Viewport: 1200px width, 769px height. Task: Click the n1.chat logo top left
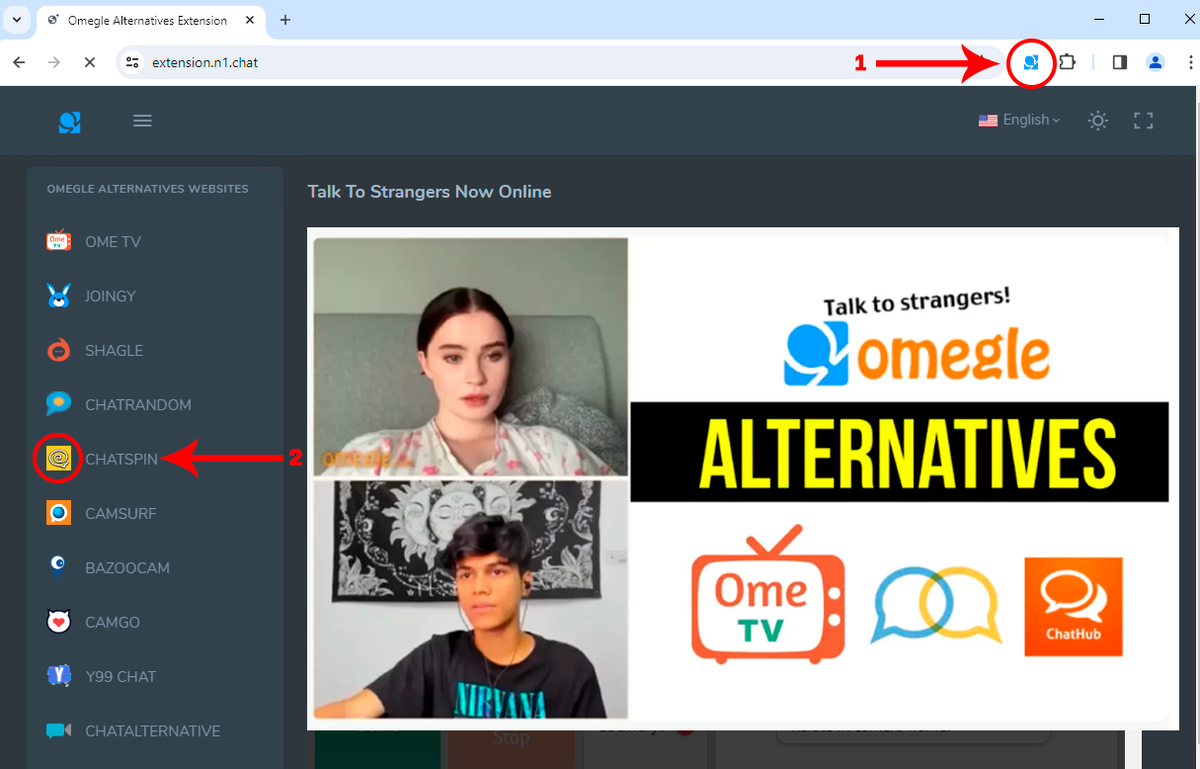pyautogui.click(x=69, y=120)
